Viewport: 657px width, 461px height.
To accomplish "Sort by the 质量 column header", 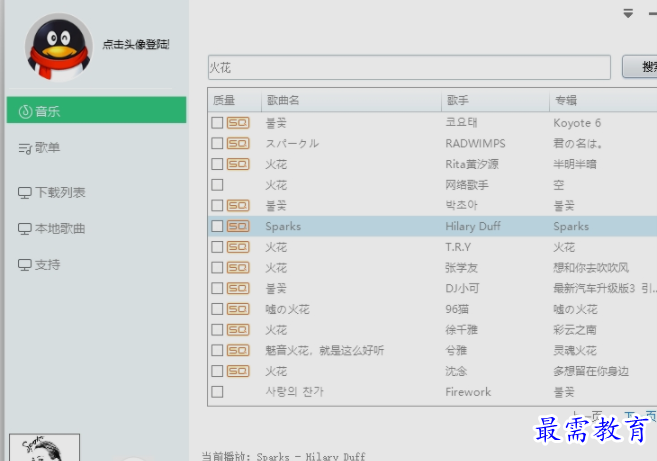I will [x=234, y=100].
